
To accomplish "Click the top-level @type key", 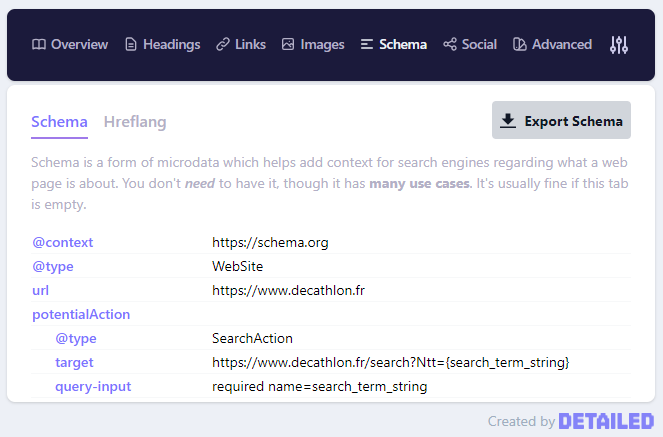I will coord(53,267).
